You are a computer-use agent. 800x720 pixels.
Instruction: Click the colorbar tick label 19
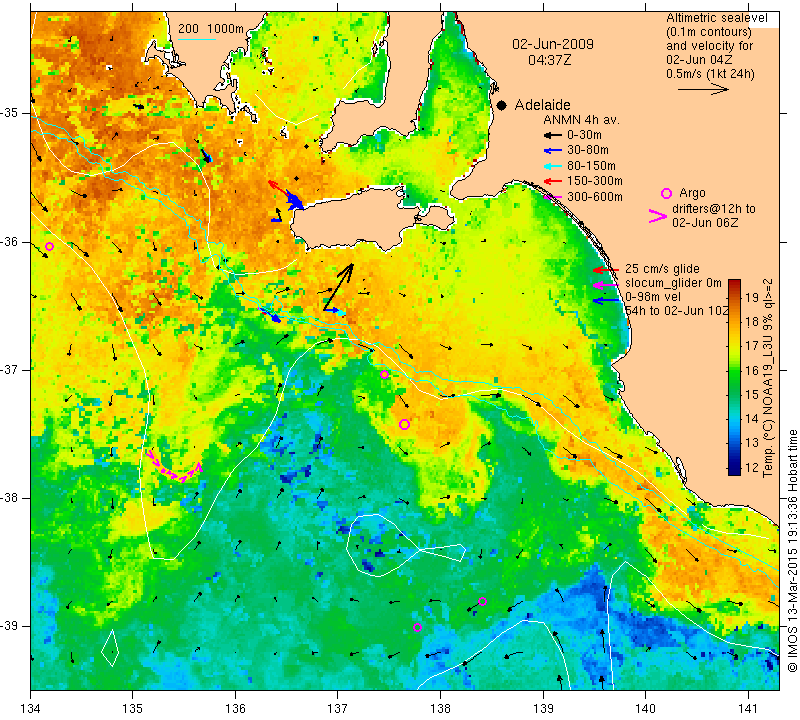[x=753, y=297]
